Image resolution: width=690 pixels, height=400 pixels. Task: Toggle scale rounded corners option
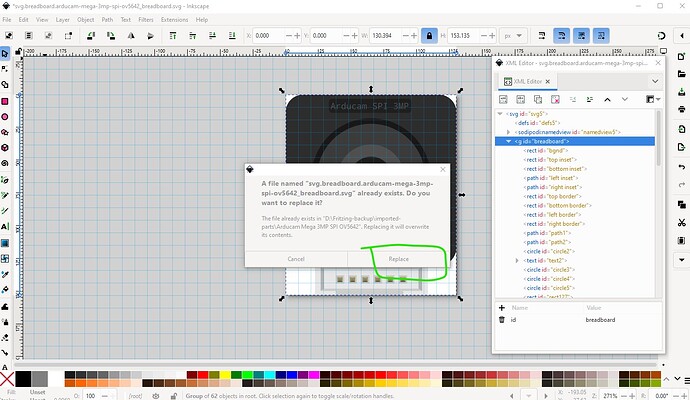pyautogui.click(x=562, y=36)
